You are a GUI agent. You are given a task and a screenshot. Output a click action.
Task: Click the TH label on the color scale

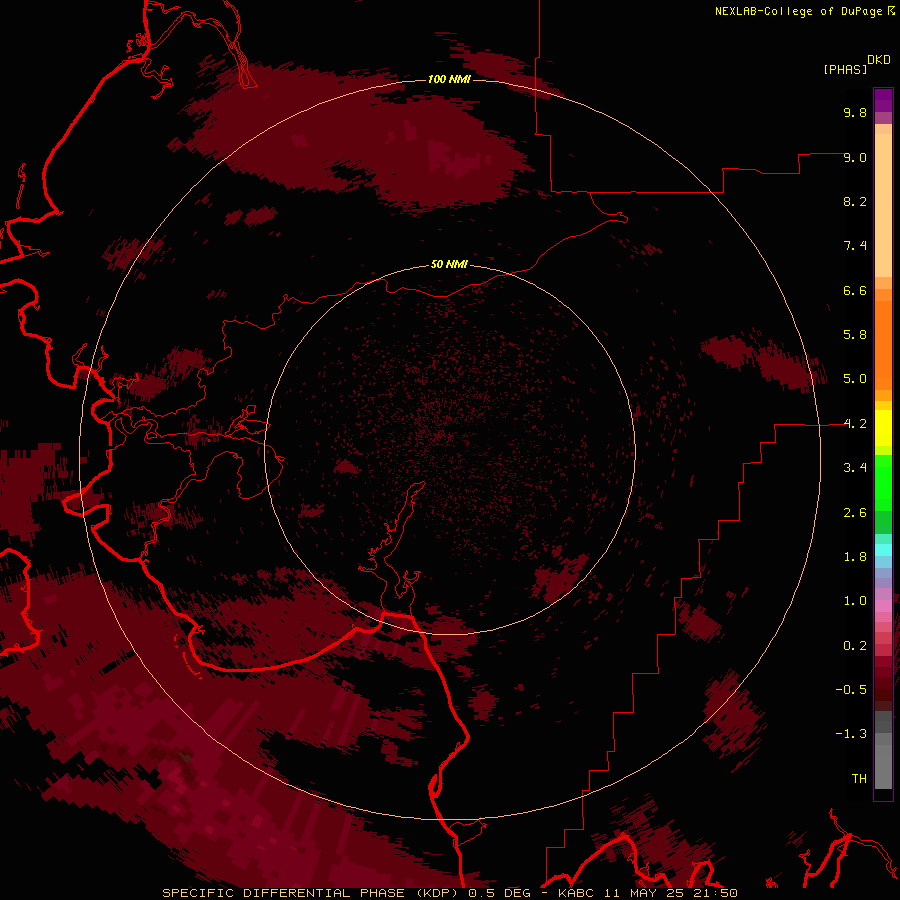pyautogui.click(x=859, y=779)
